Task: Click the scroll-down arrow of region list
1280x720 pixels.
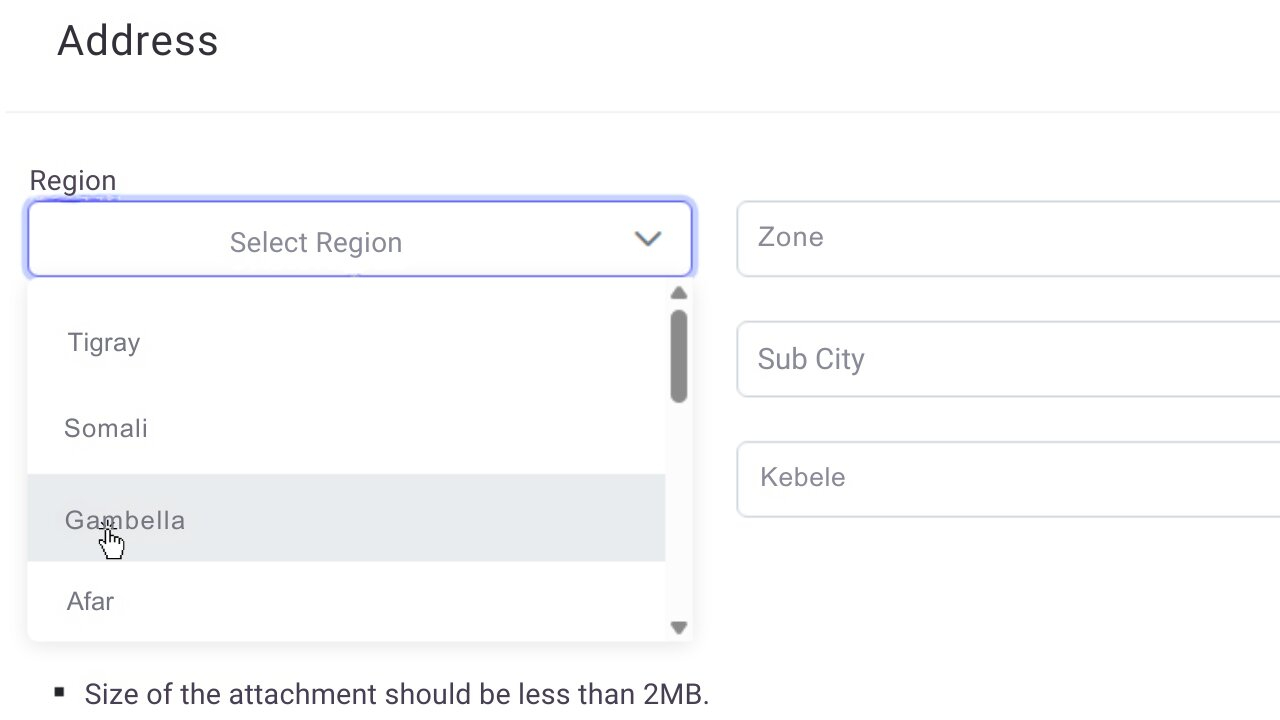Action: pos(679,628)
